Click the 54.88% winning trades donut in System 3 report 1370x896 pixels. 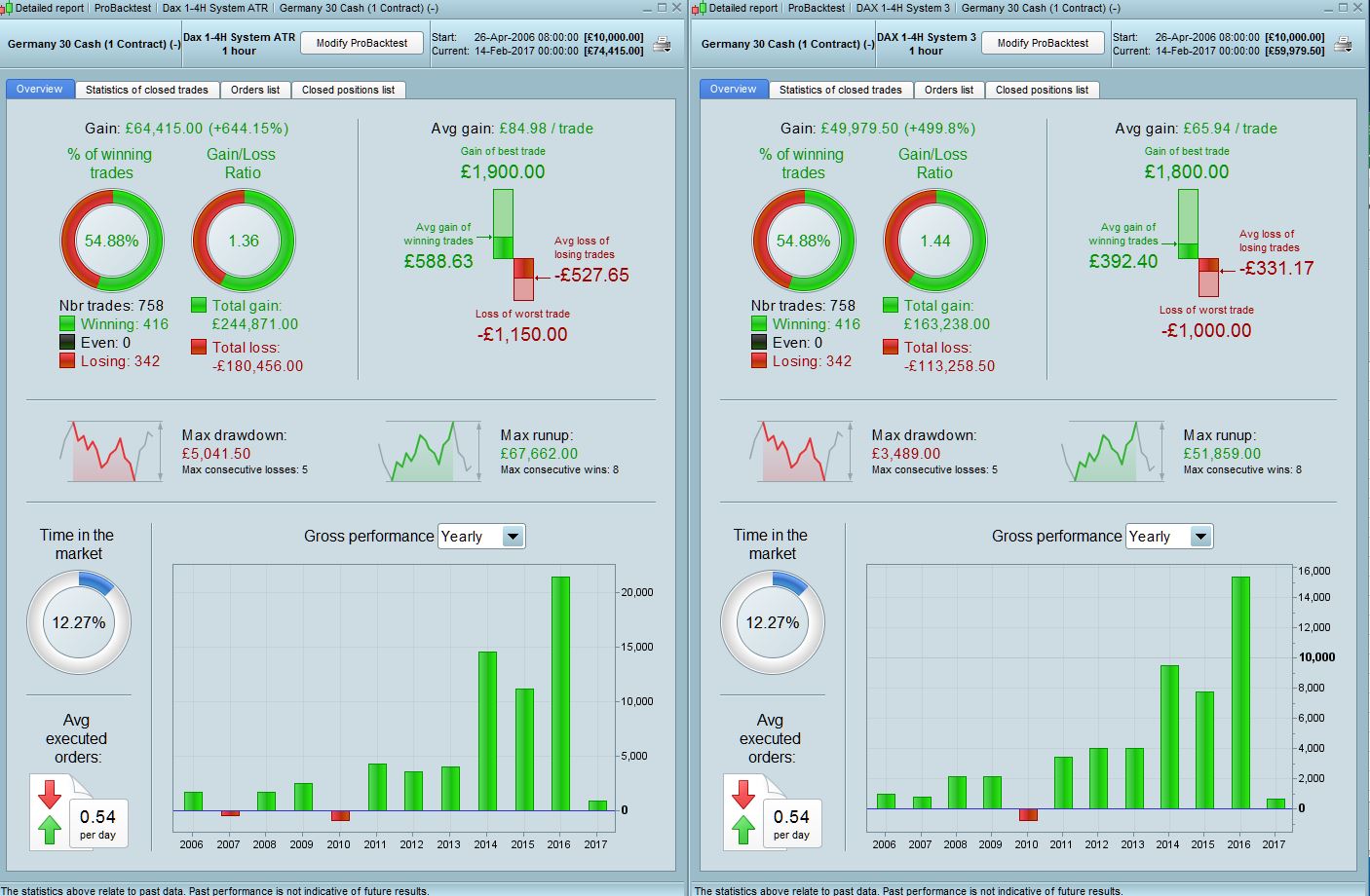[x=804, y=241]
